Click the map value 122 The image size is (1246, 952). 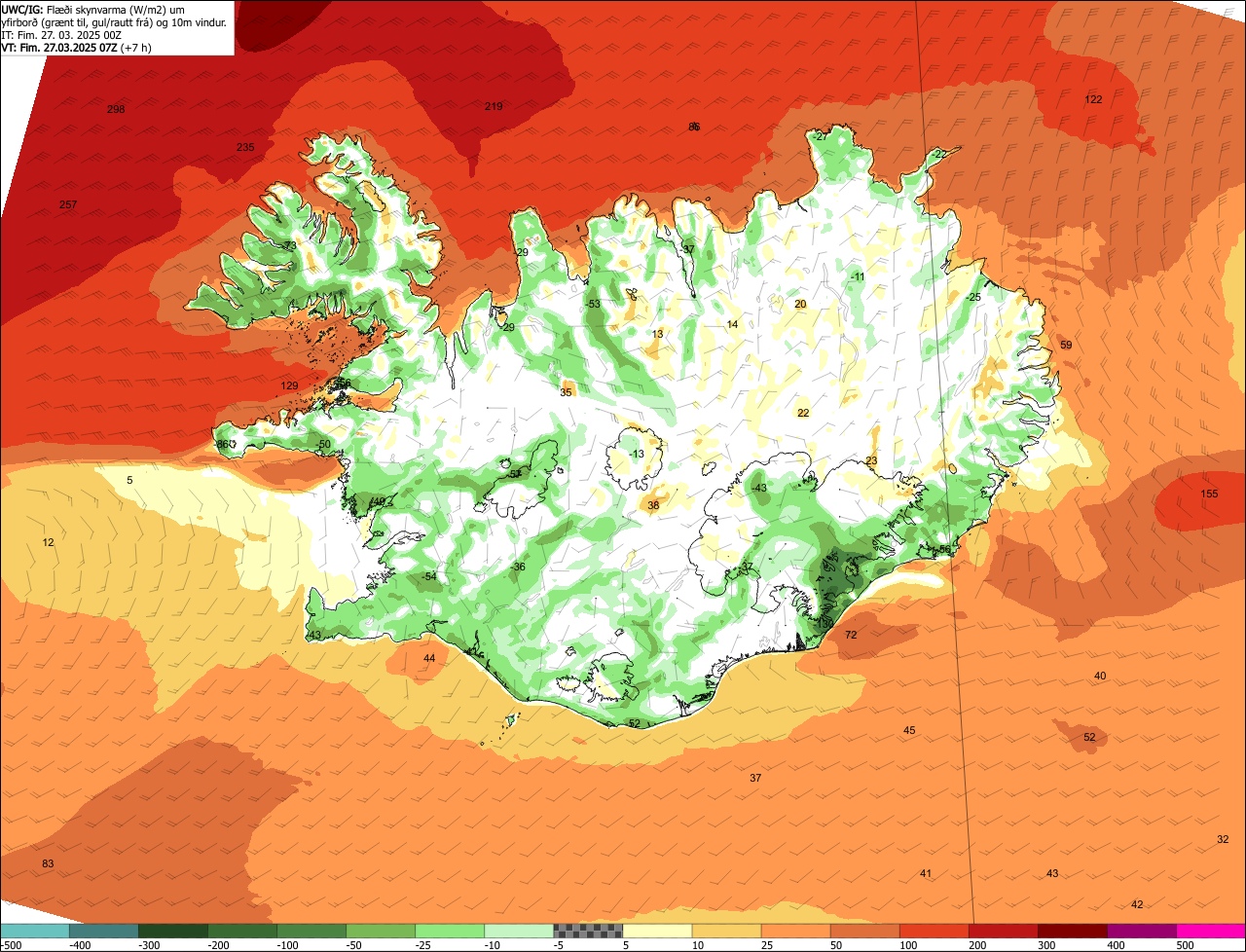[1093, 99]
